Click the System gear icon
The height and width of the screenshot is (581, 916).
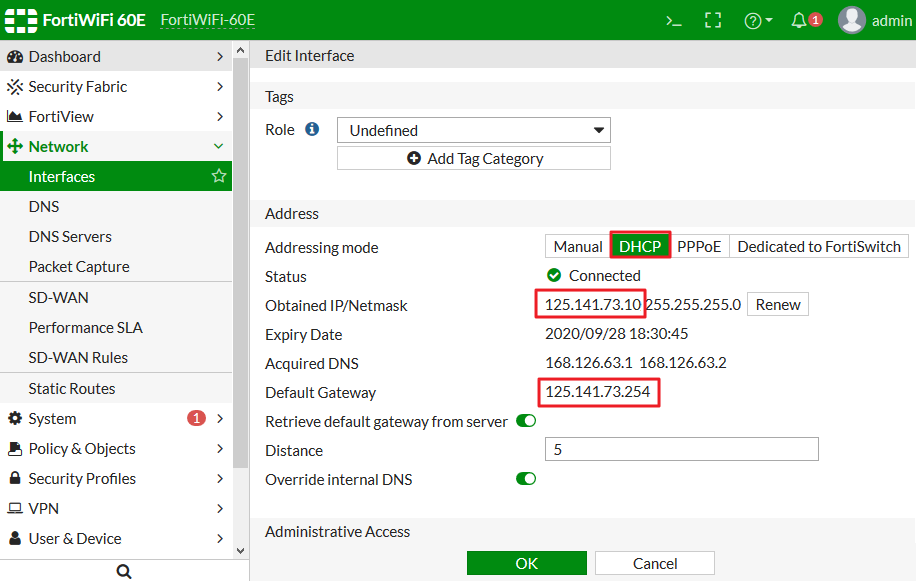[x=15, y=418]
